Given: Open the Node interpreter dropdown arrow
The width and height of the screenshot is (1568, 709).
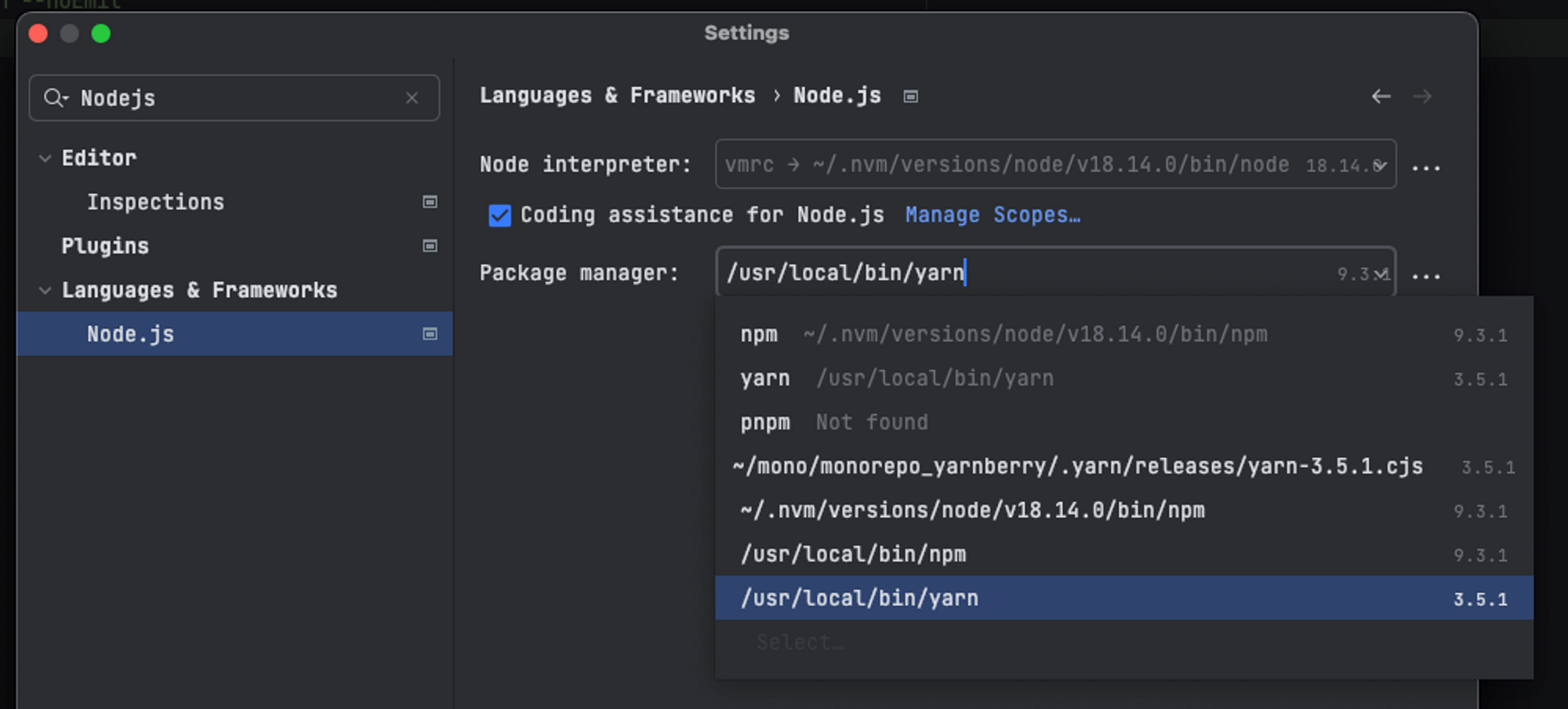Looking at the screenshot, I should (1382, 165).
